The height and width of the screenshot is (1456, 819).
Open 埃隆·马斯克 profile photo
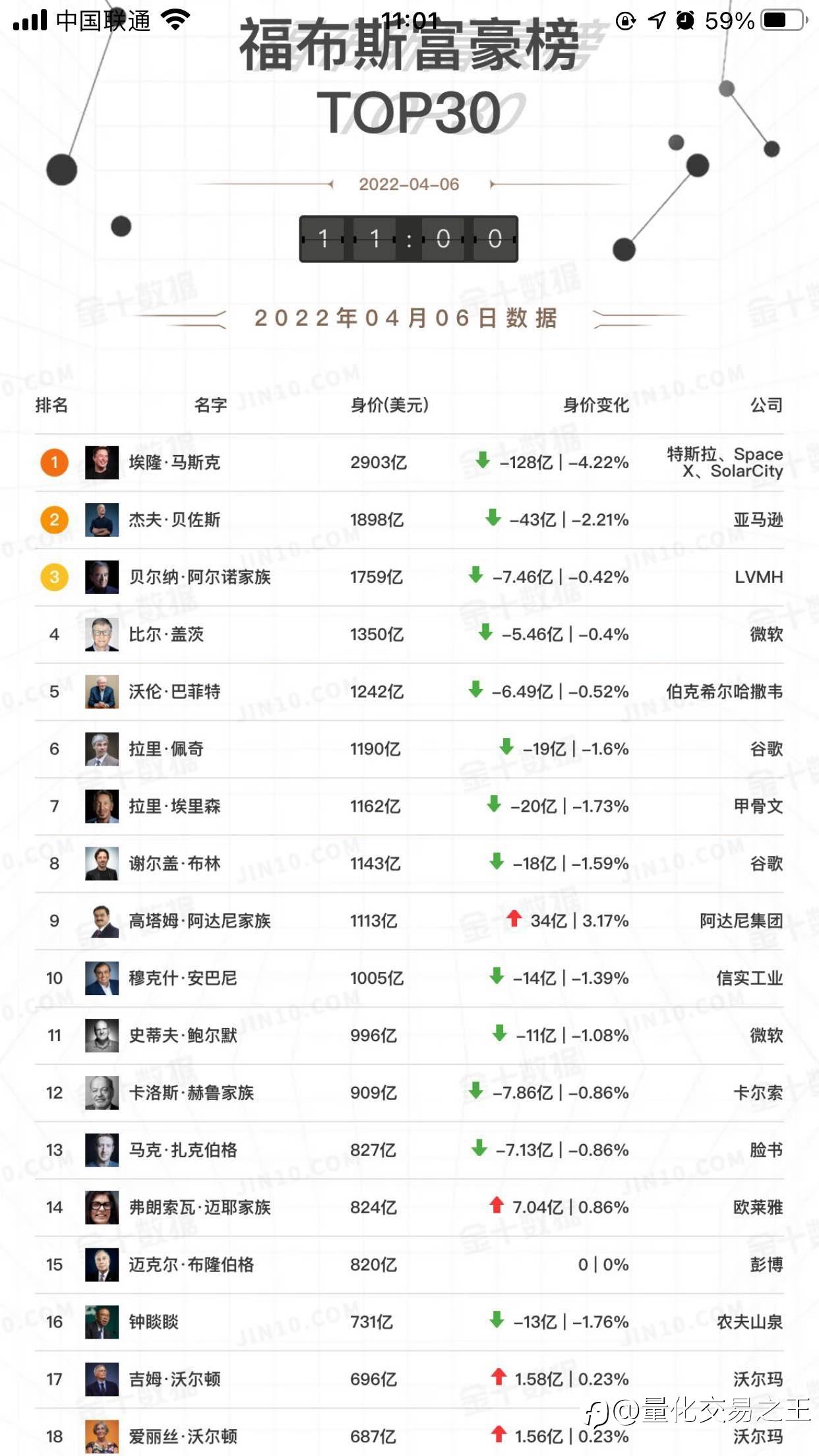coord(102,462)
